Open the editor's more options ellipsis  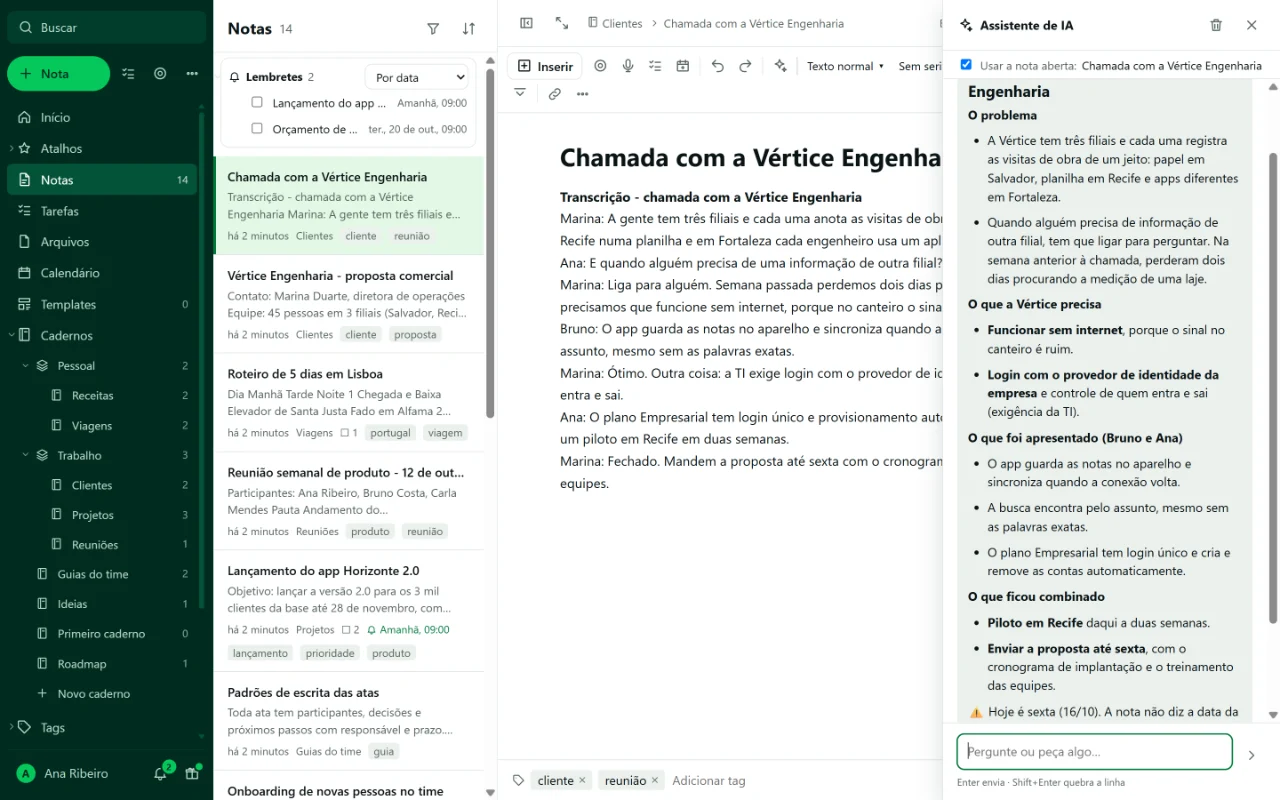tap(583, 94)
